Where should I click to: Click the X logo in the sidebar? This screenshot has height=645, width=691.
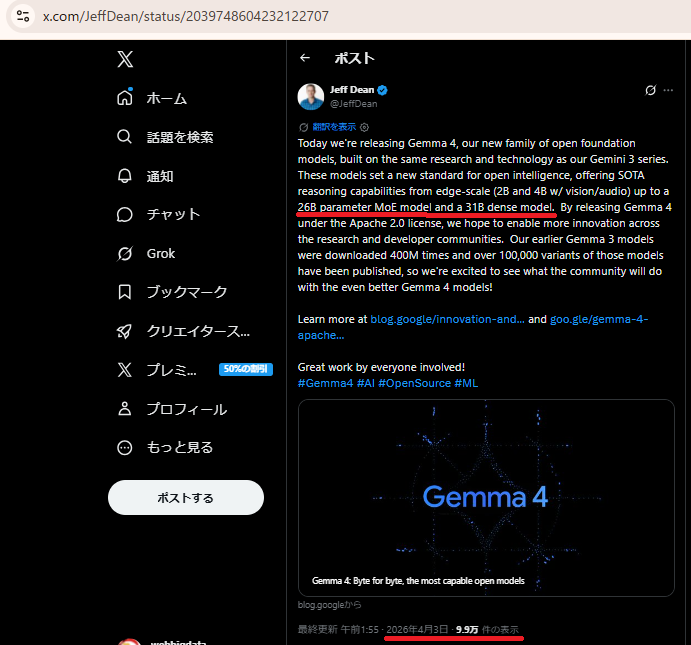point(125,59)
